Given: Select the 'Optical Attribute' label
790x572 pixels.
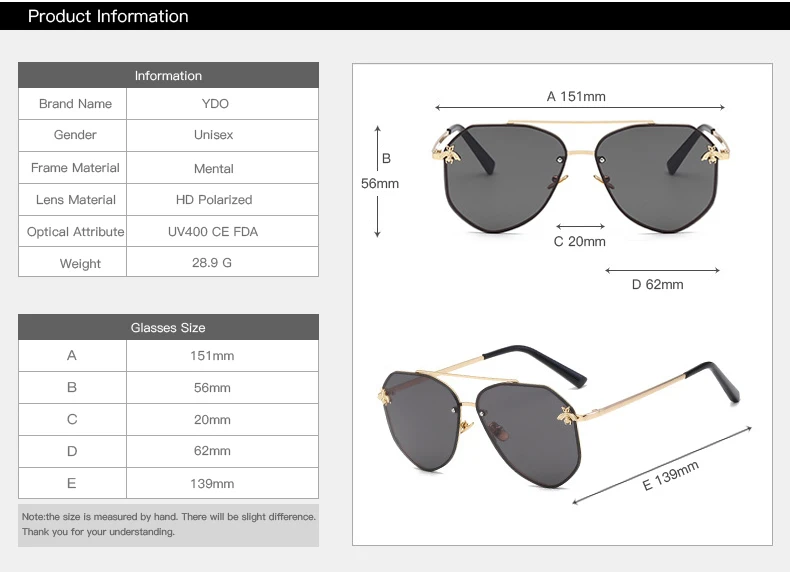Looking at the screenshot, I should coord(76,232).
